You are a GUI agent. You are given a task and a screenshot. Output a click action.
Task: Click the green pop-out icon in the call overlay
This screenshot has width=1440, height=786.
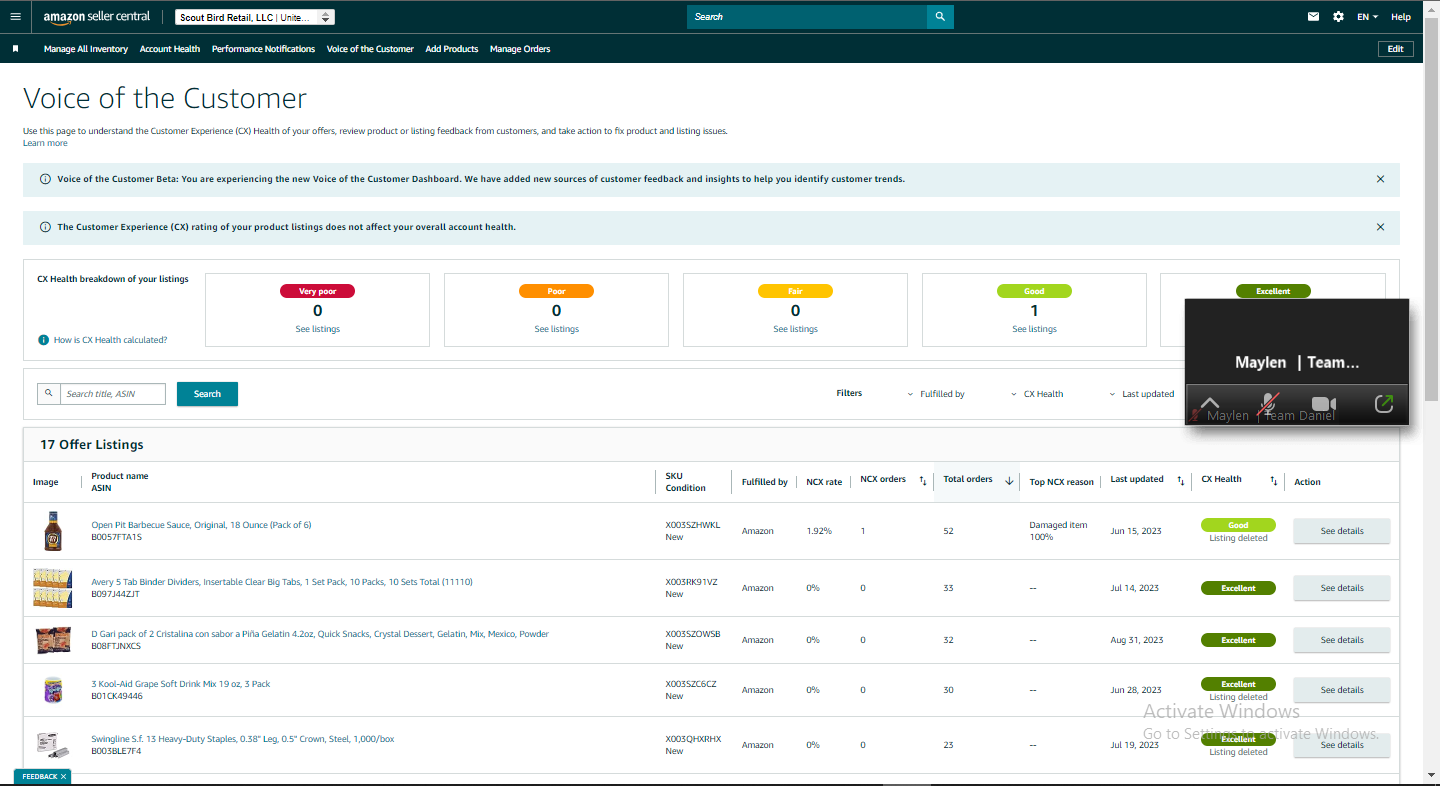click(1384, 404)
